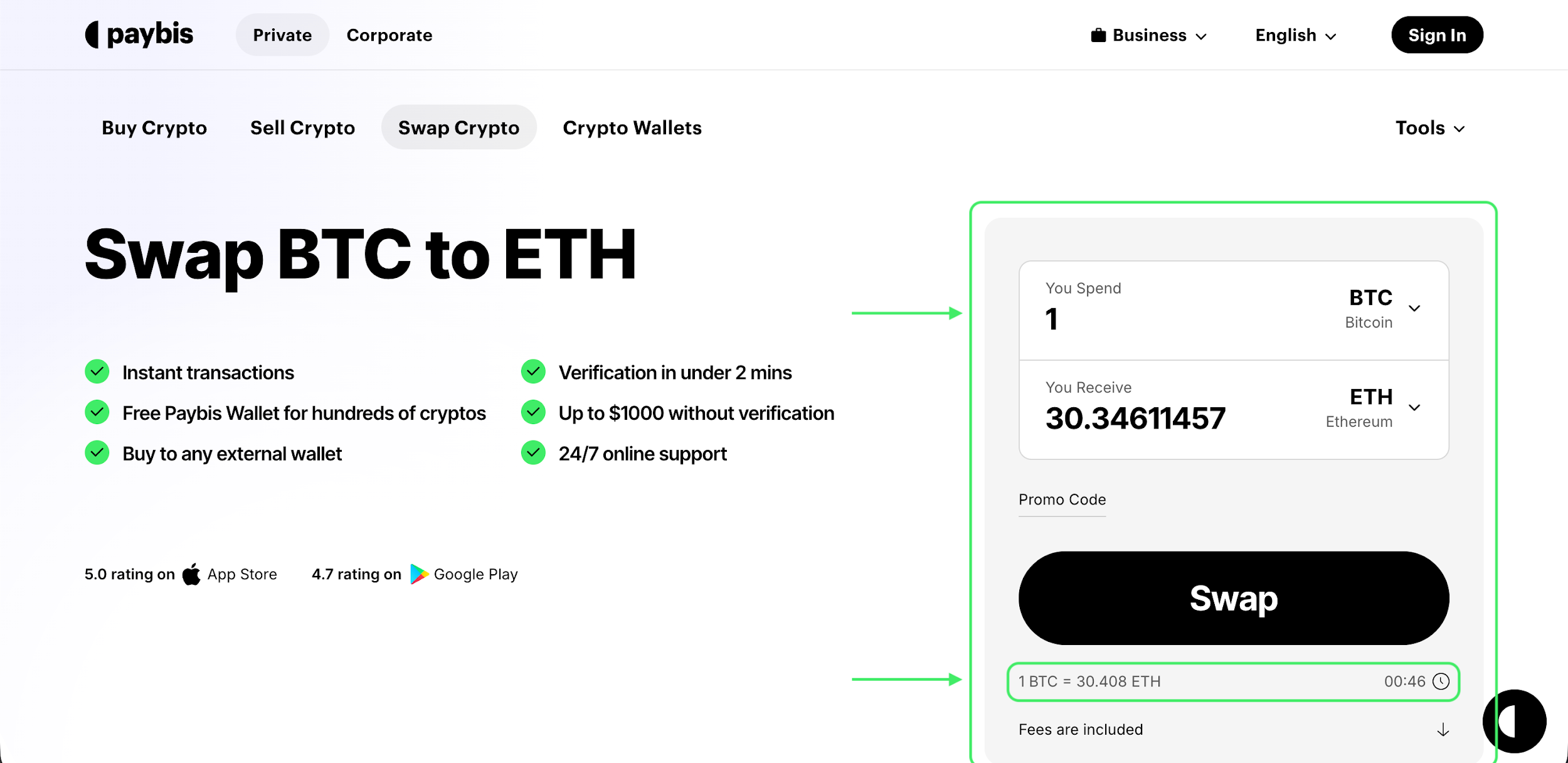Click the Sign In button
This screenshot has height=763, width=1568.
[x=1437, y=35]
